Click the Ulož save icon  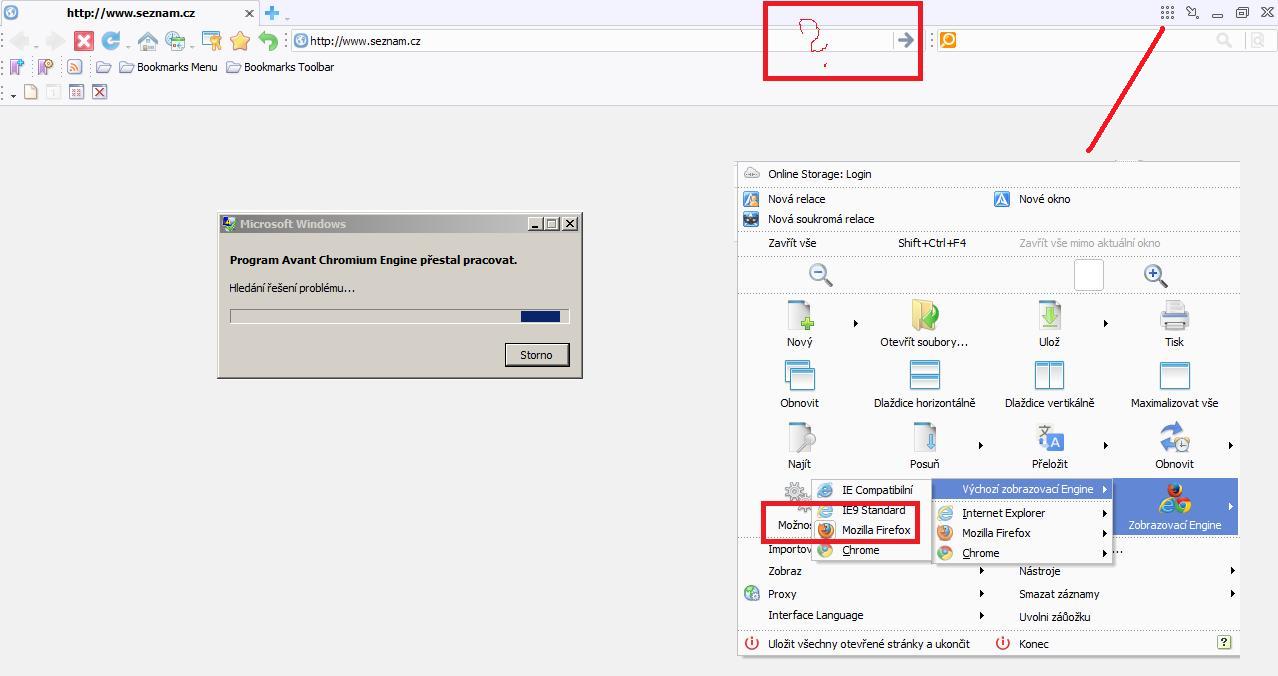coord(1050,316)
